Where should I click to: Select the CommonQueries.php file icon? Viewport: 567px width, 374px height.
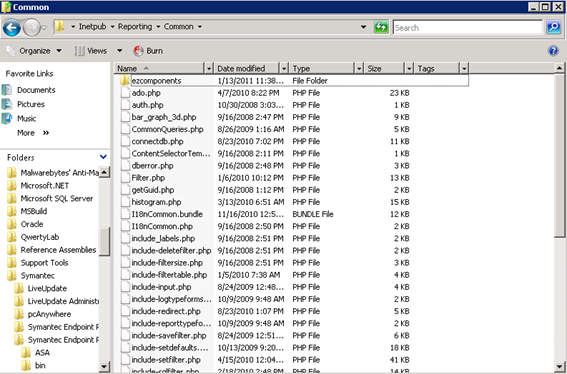click(125, 129)
